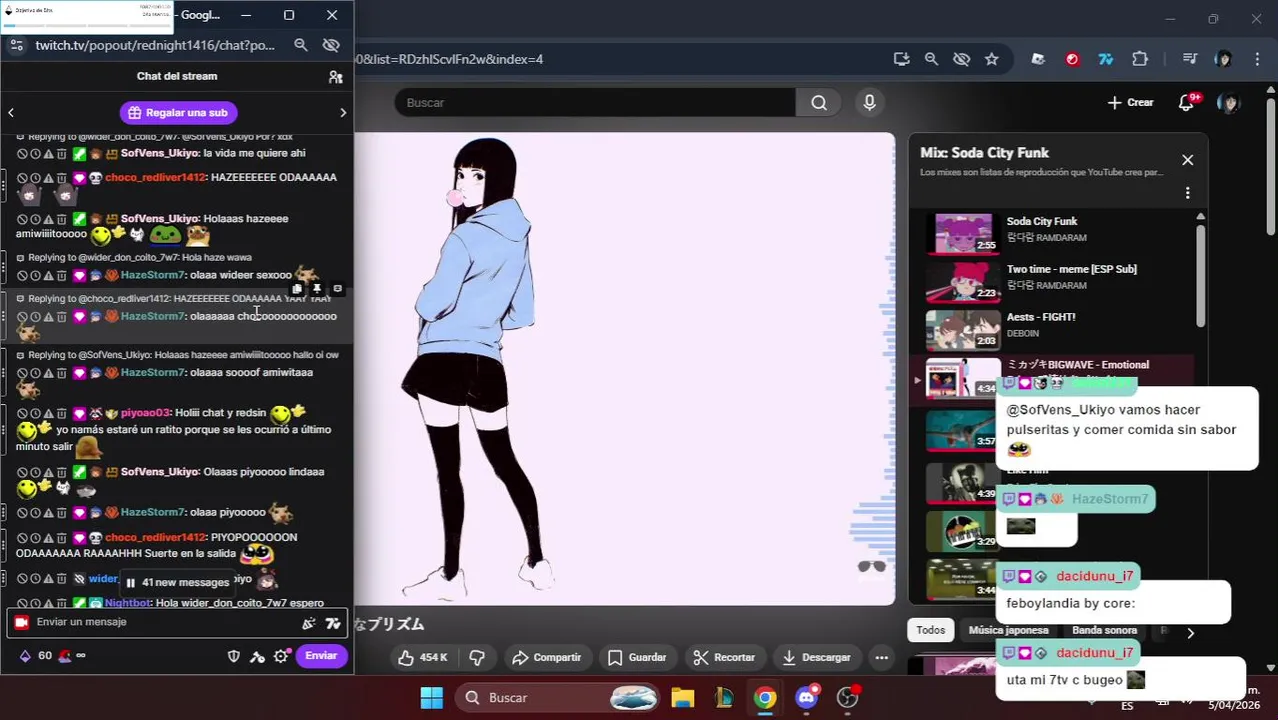Image resolution: width=1278 pixels, height=720 pixels.
Task: Copy the highlighted HazeStorm7 chooooo message
Action: 297,289
